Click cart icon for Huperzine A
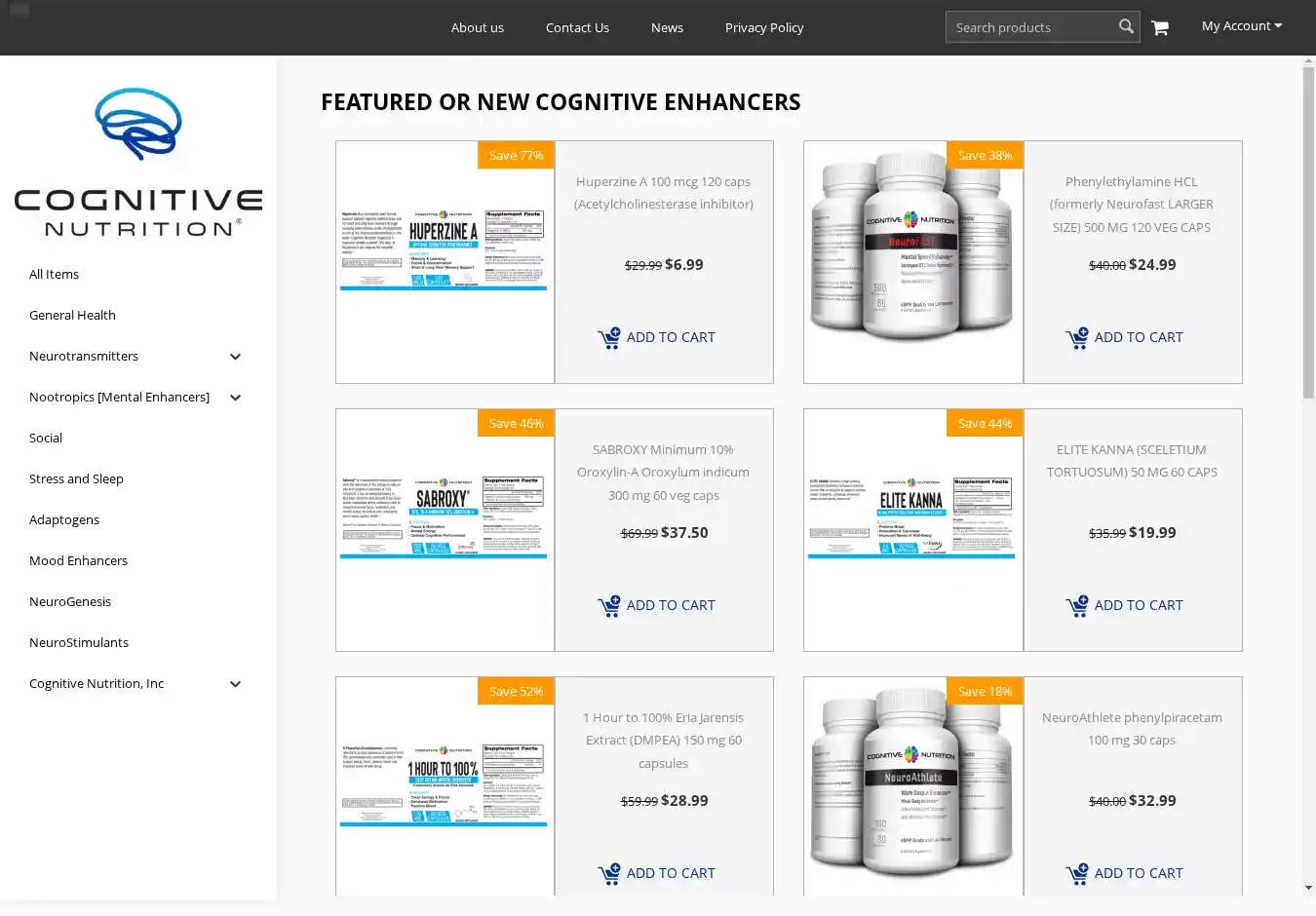 (609, 338)
